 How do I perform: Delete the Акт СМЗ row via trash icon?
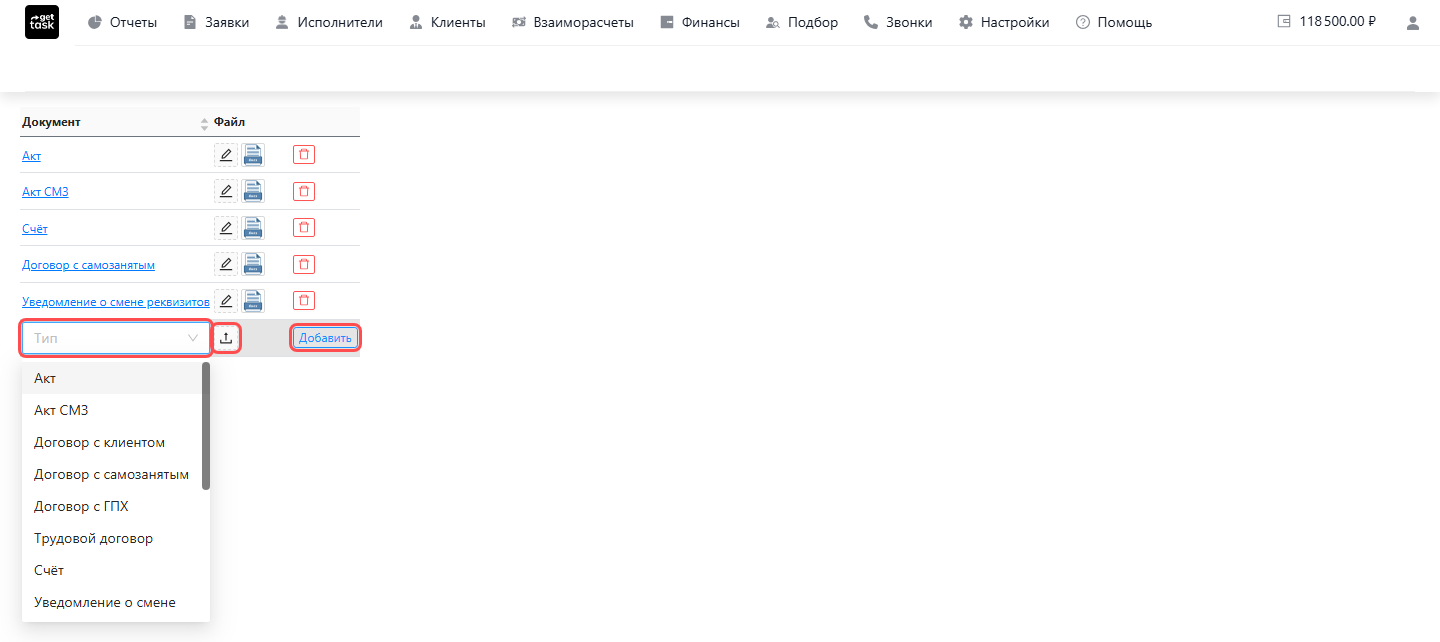(304, 191)
